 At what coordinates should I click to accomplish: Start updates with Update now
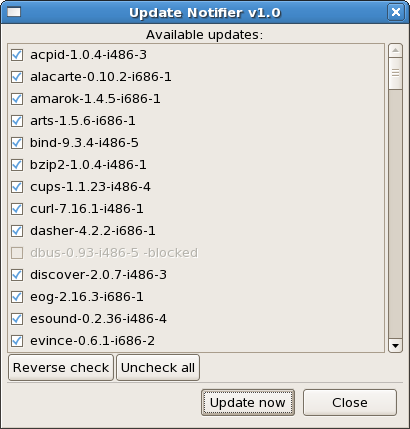248,403
